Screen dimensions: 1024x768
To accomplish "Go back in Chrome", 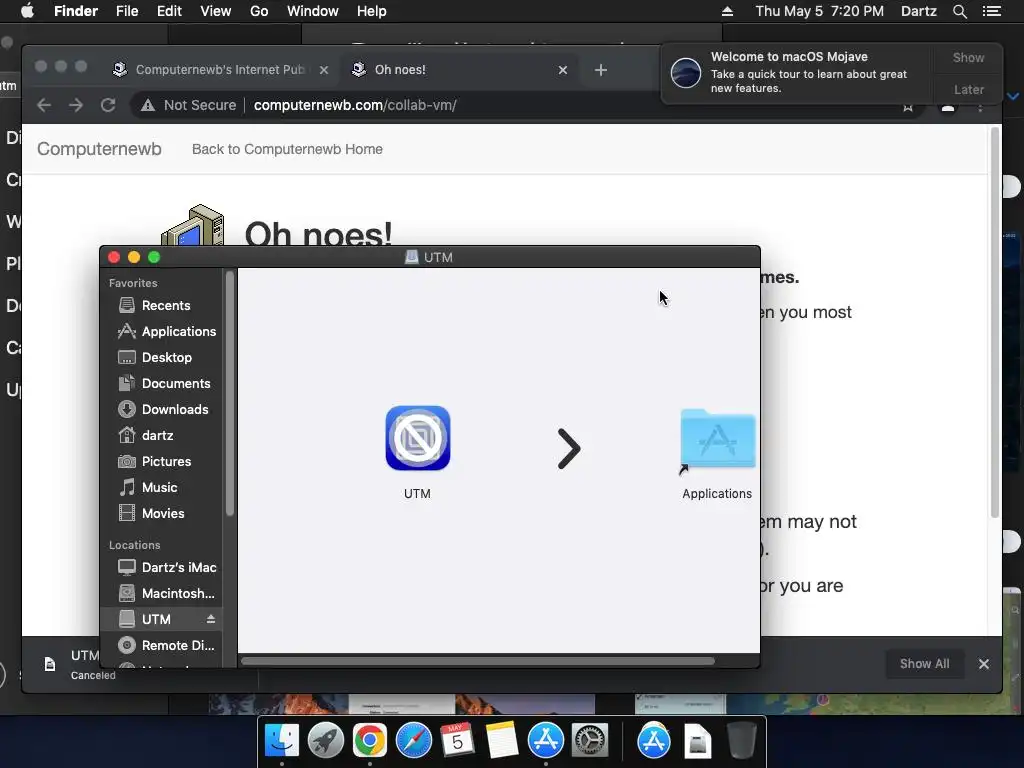I will (x=44, y=105).
